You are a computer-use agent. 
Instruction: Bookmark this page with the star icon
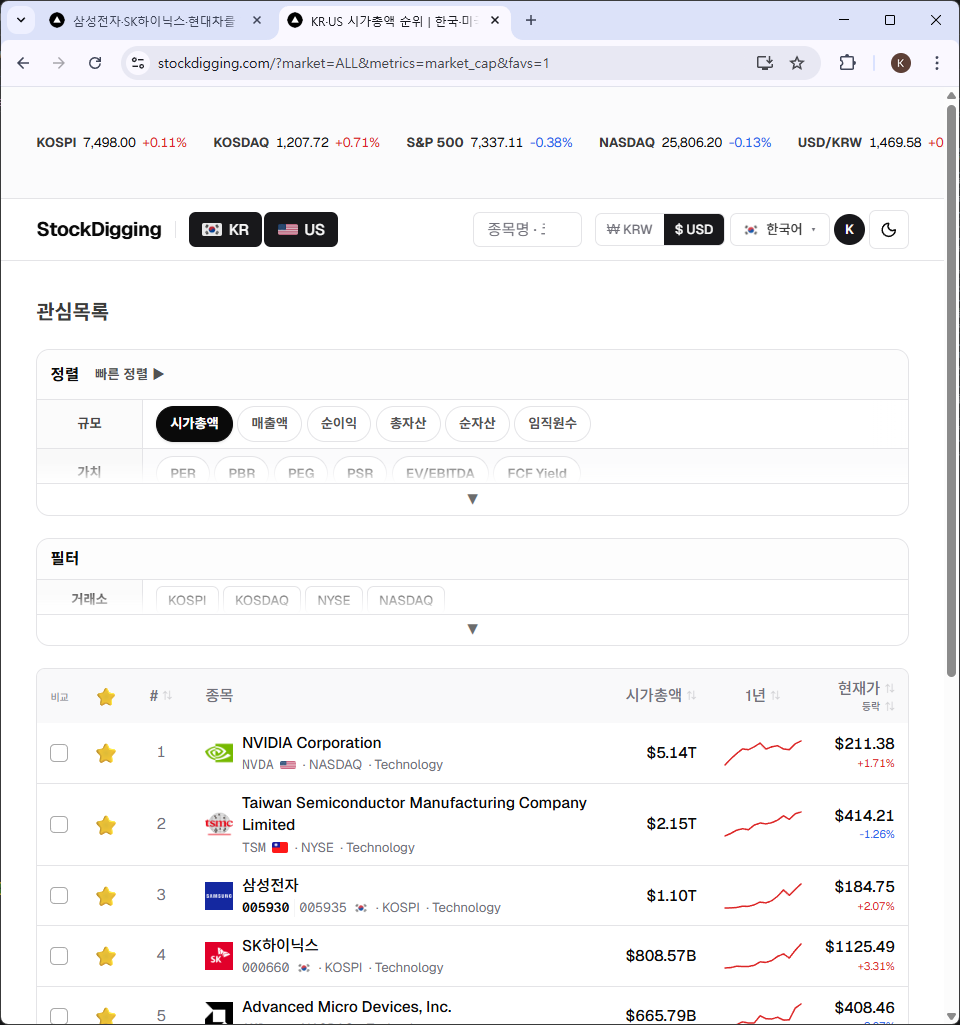pos(797,63)
